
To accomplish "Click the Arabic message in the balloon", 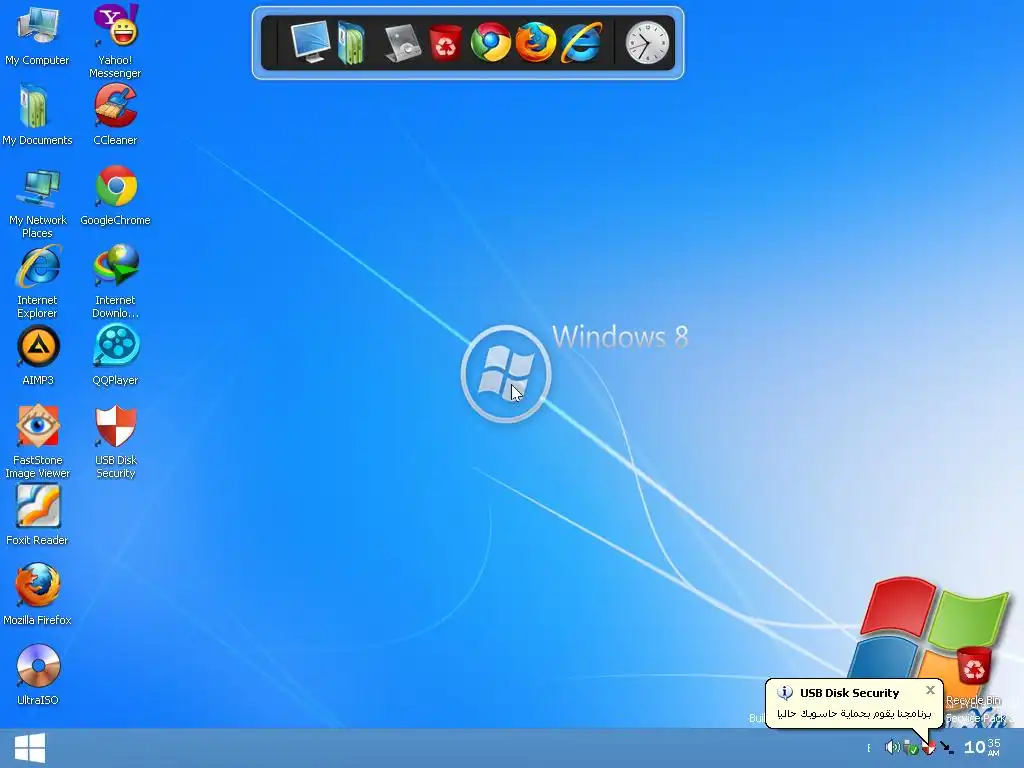I will tap(854, 713).
